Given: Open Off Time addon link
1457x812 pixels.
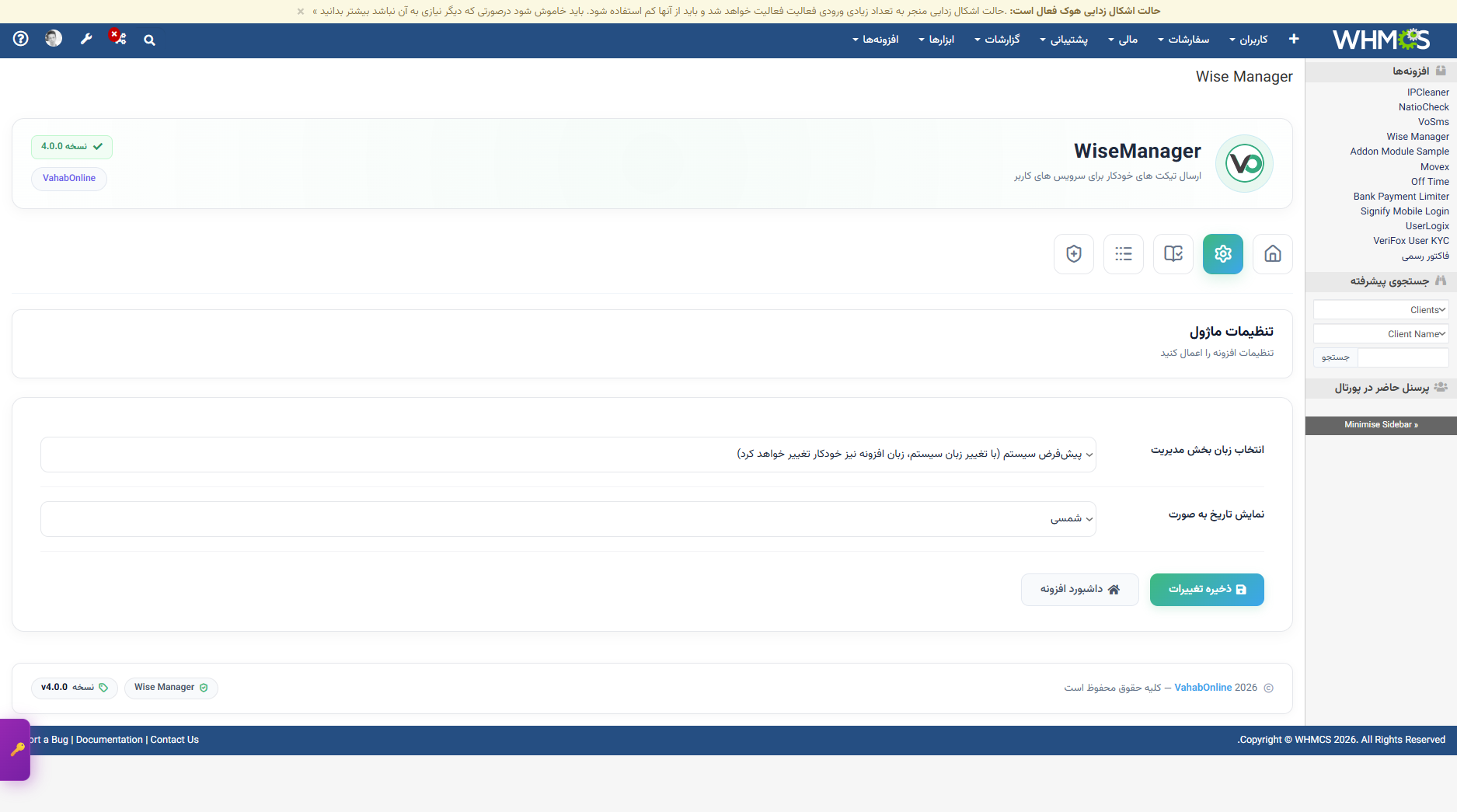Looking at the screenshot, I should coord(1430,182).
